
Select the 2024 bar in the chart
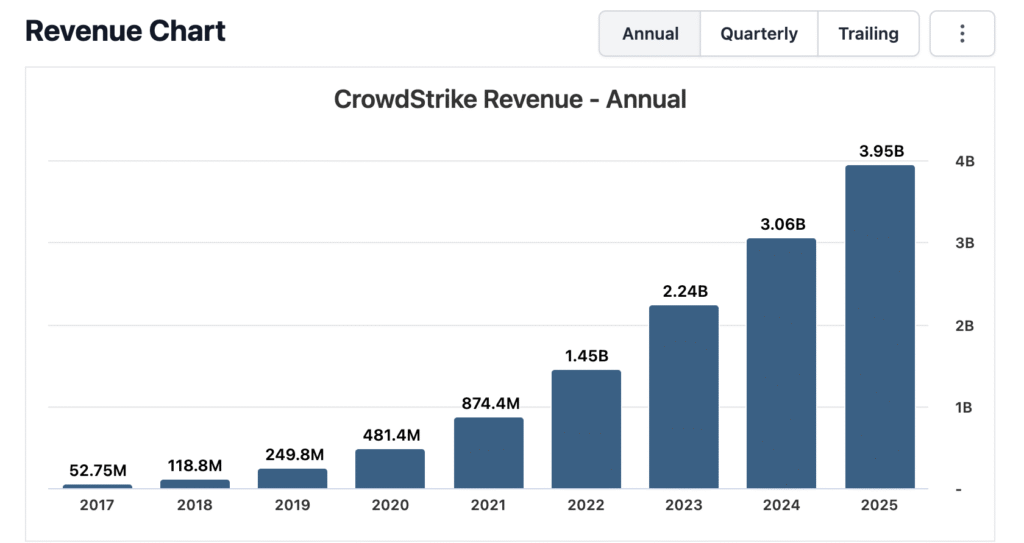[781, 364]
